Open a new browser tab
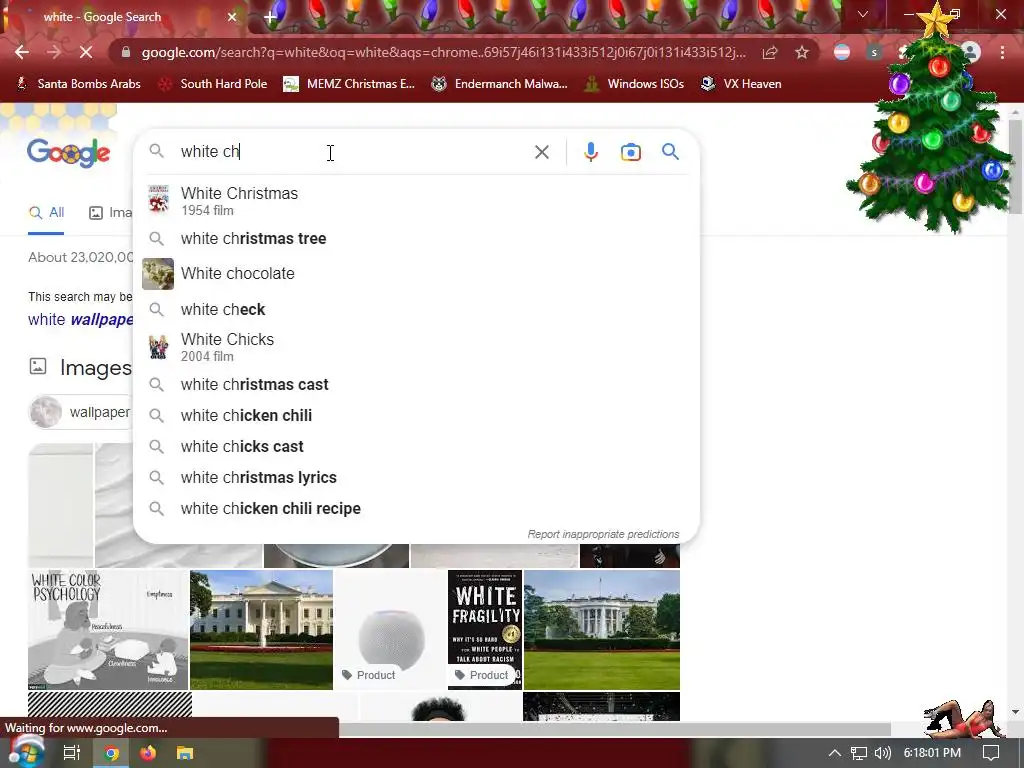Image resolution: width=1024 pixels, height=768 pixels. point(270,18)
